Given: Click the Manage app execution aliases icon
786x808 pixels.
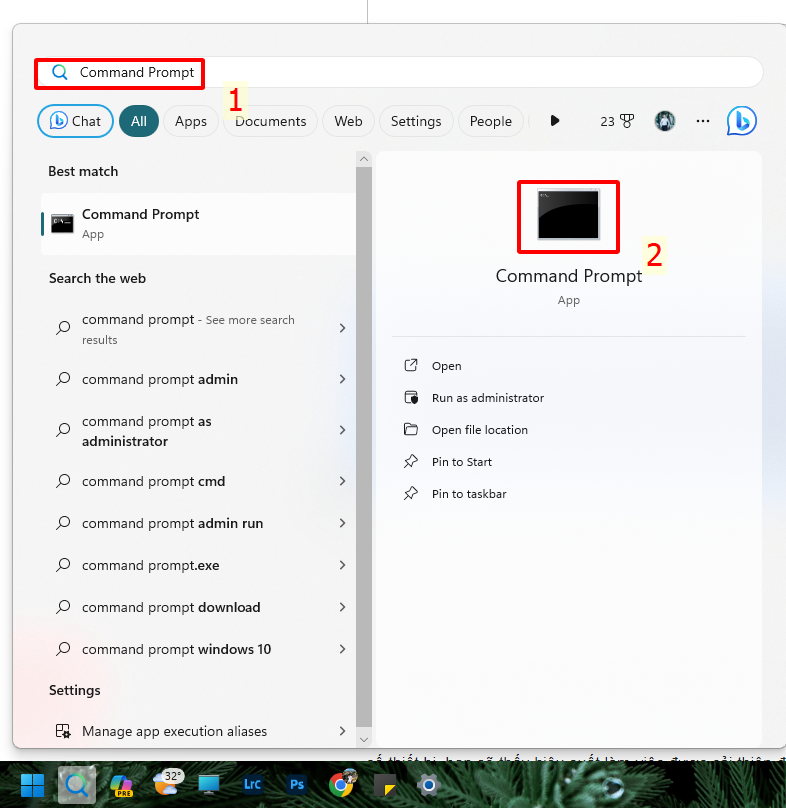Looking at the screenshot, I should pyautogui.click(x=63, y=731).
